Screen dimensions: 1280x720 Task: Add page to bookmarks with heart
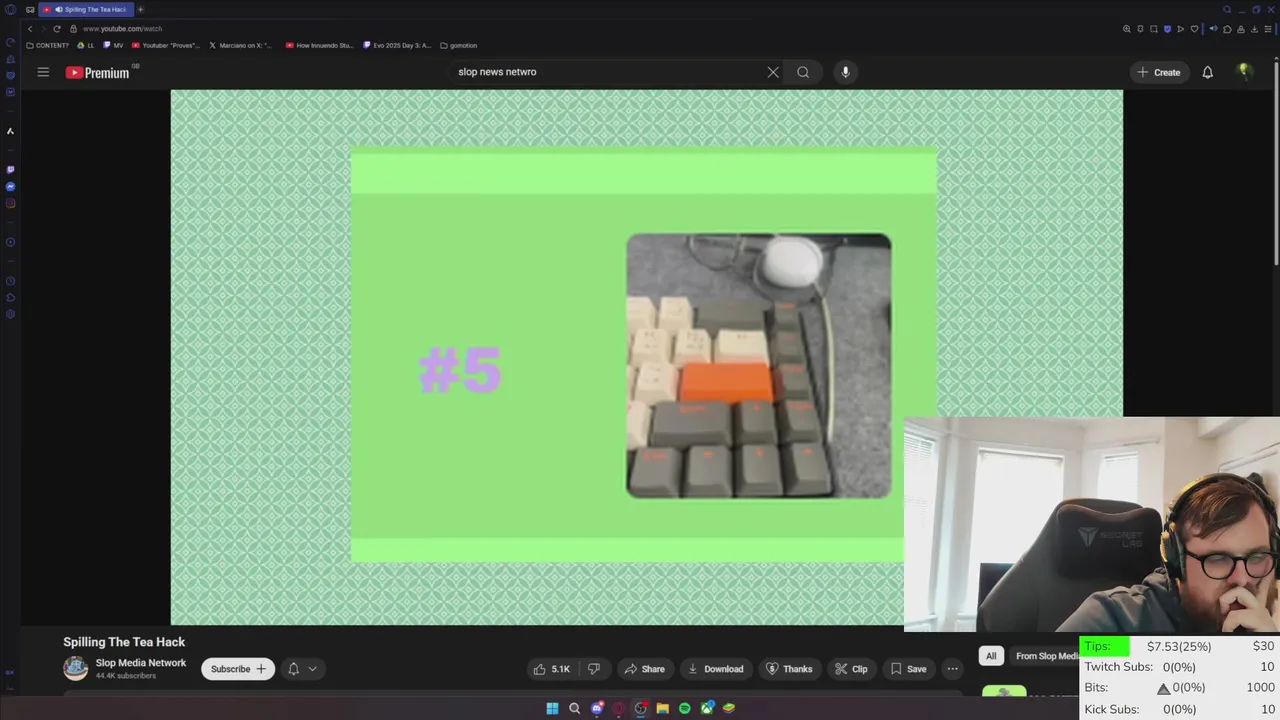1194,29
